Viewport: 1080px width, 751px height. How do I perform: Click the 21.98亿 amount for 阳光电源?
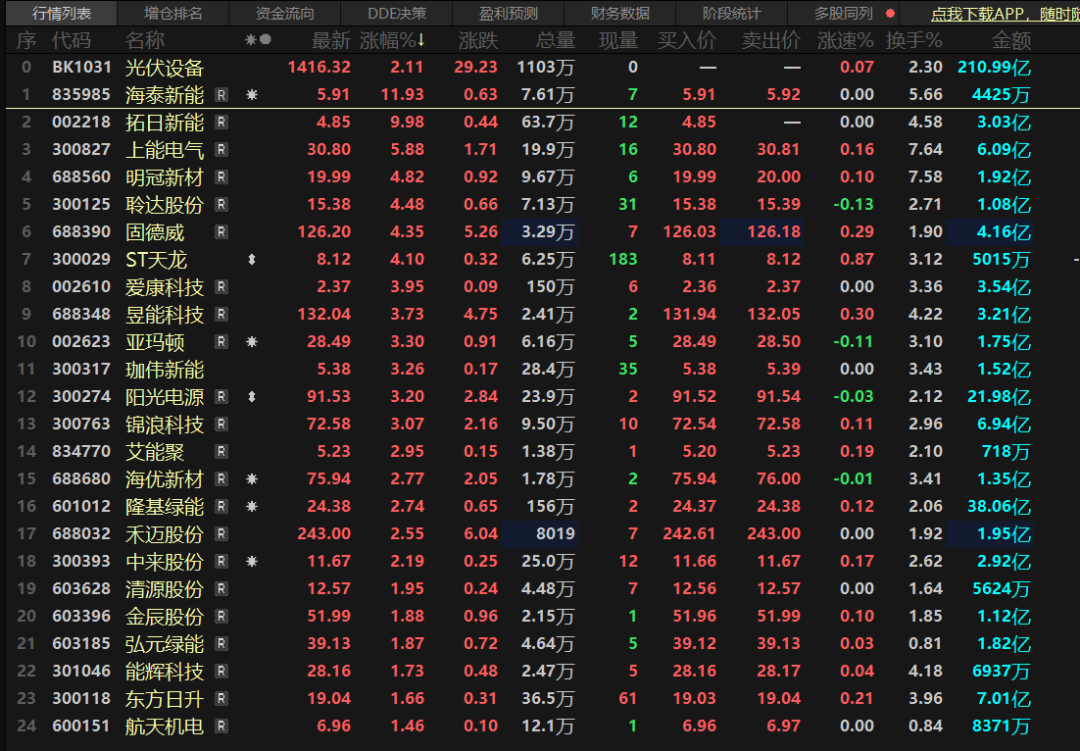[999, 397]
